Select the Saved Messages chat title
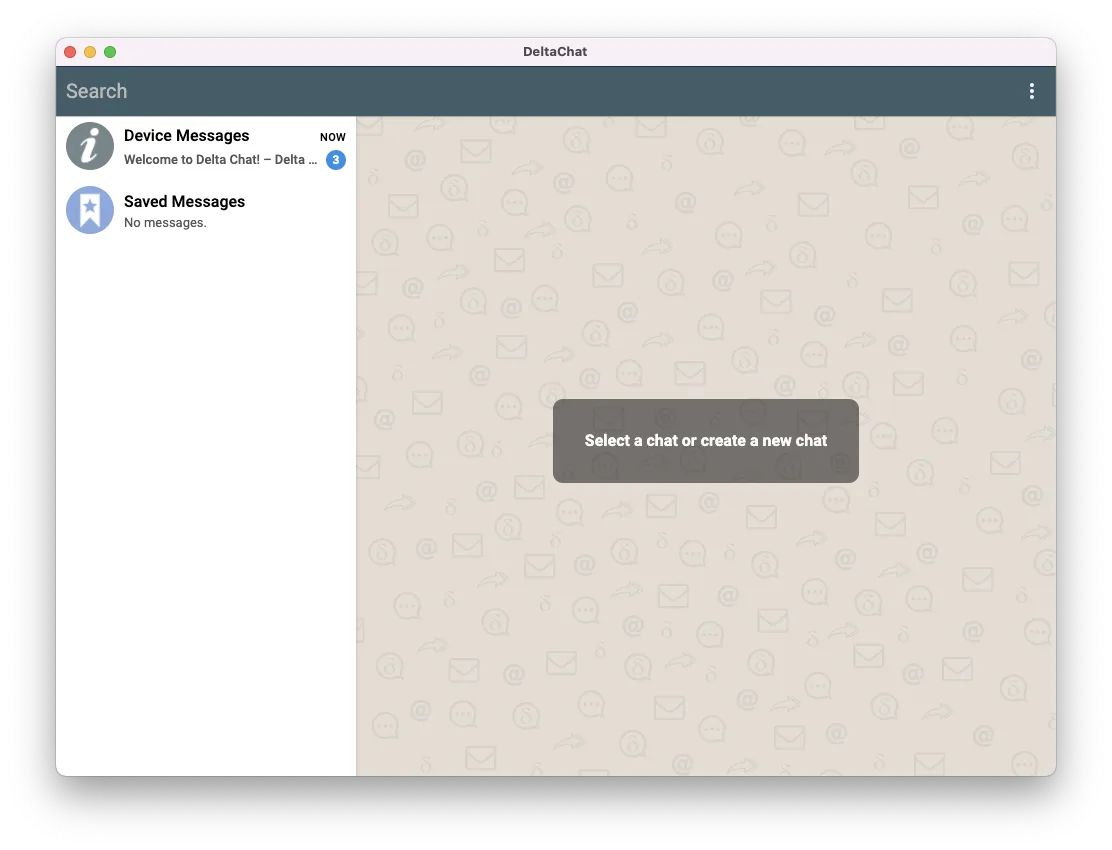 tap(184, 202)
